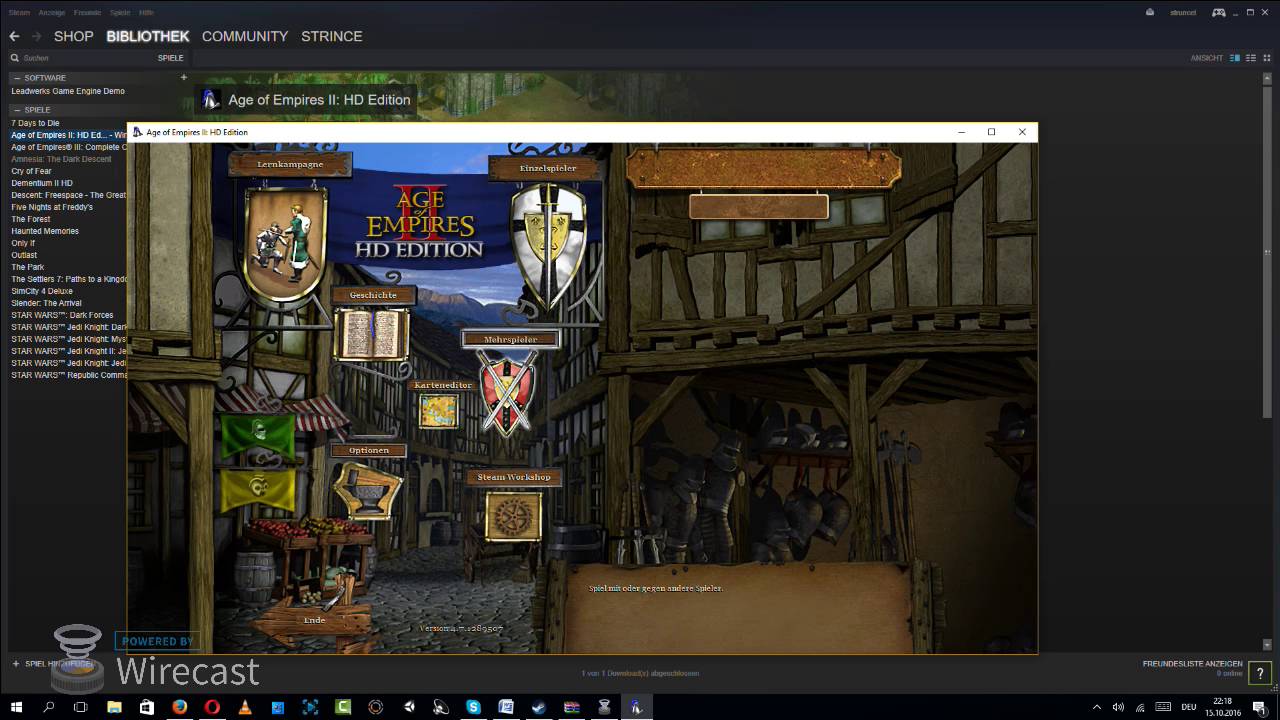
Task: Select Slender: The Arrival
Action: point(46,303)
